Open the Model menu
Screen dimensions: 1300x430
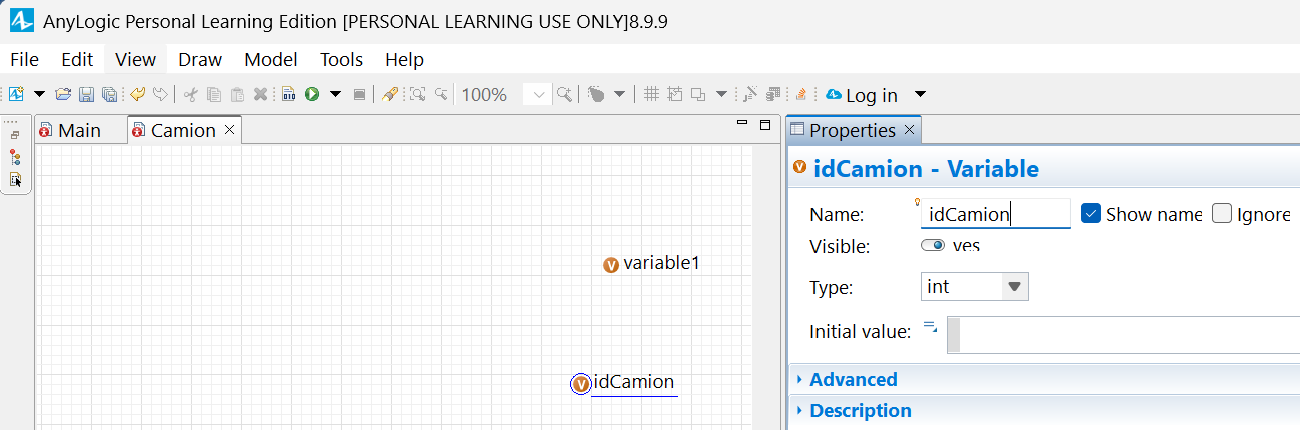coord(271,59)
